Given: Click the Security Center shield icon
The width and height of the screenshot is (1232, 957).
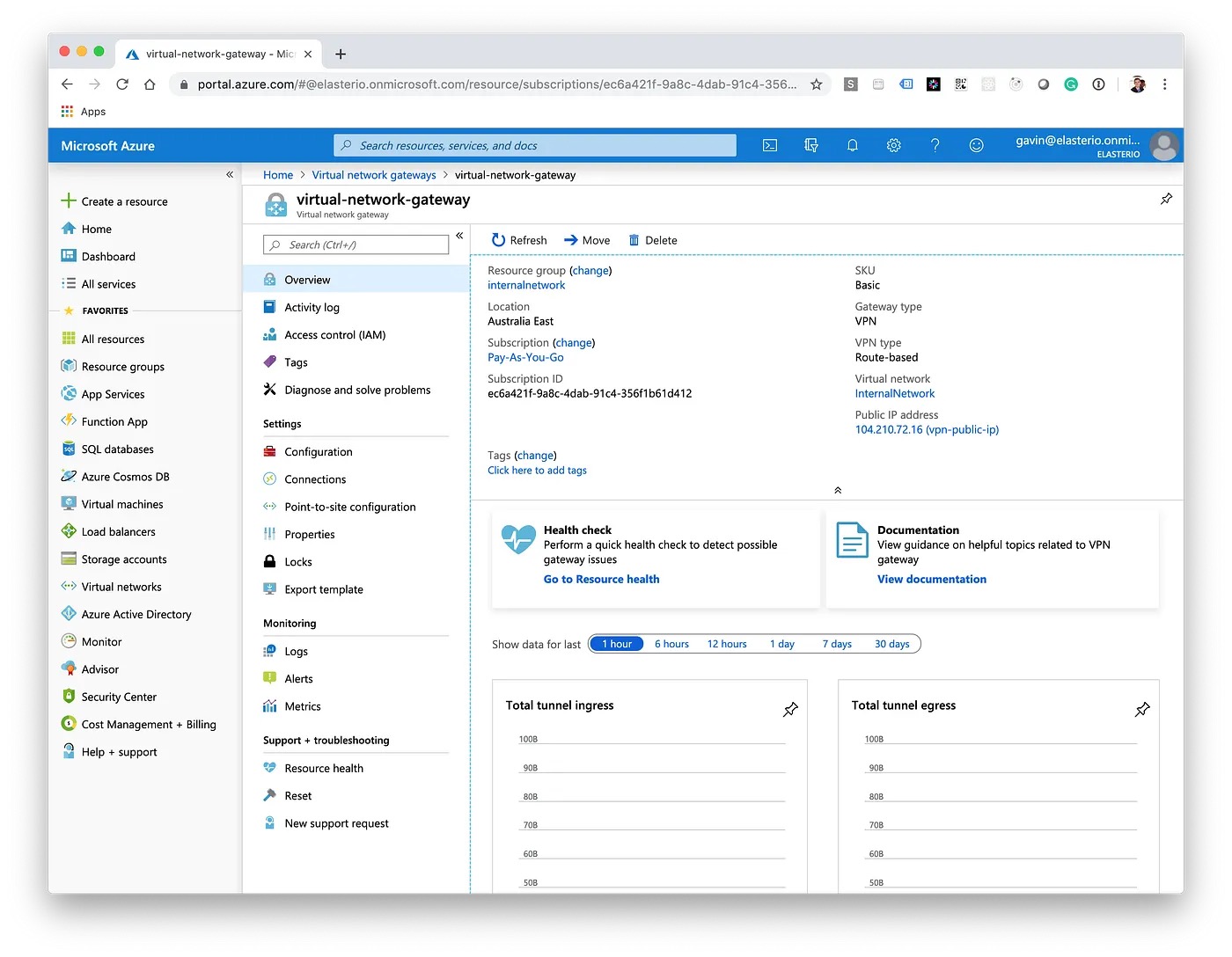Looking at the screenshot, I should (69, 696).
